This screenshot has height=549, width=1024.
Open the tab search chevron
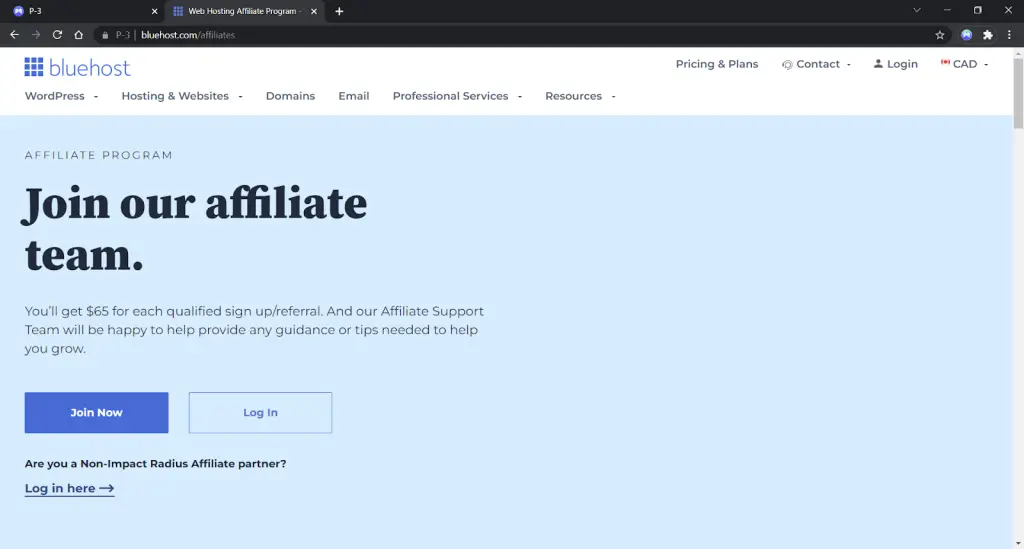tap(917, 10)
